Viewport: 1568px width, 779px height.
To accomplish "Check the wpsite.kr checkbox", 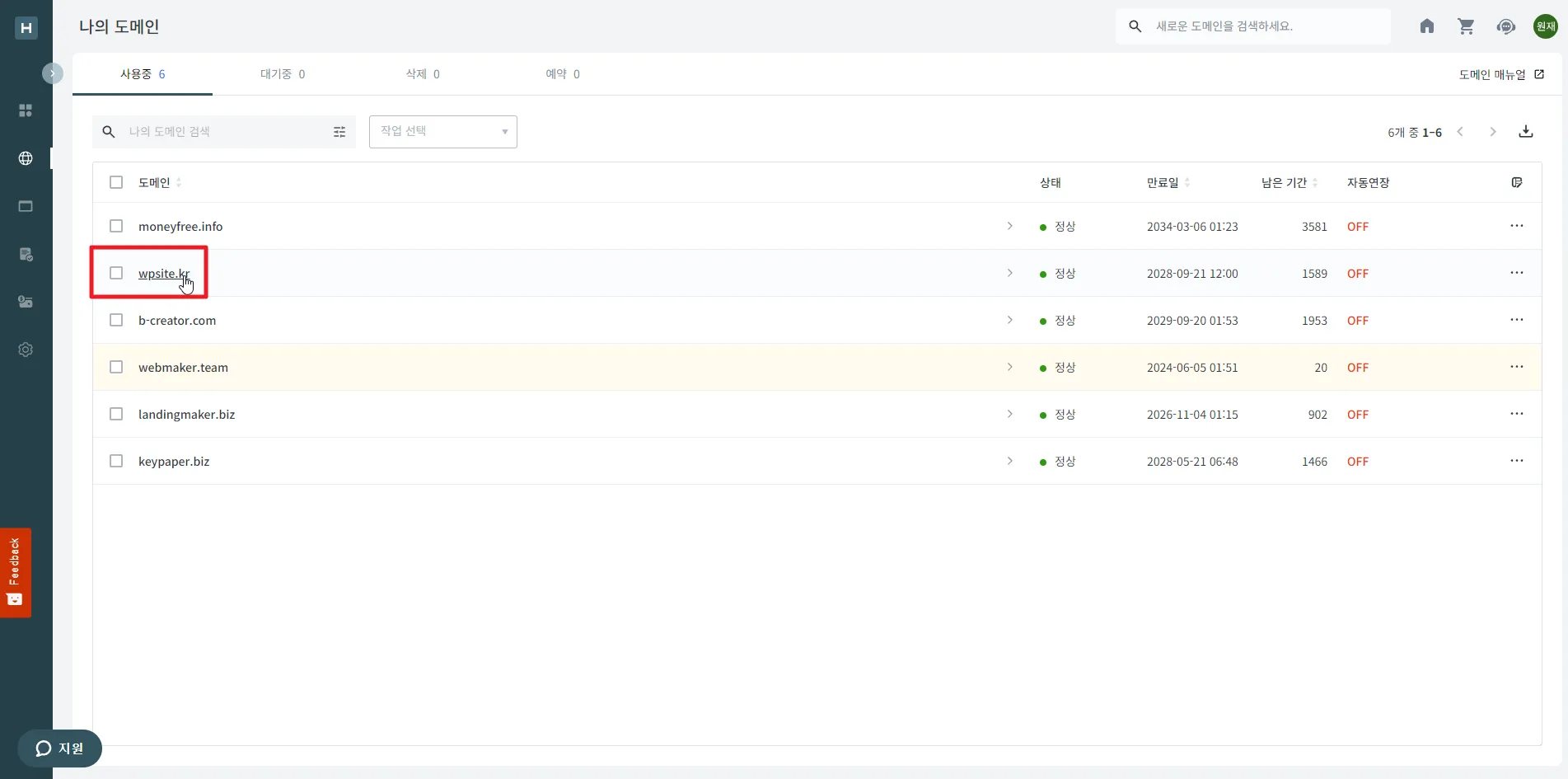I will [116, 273].
